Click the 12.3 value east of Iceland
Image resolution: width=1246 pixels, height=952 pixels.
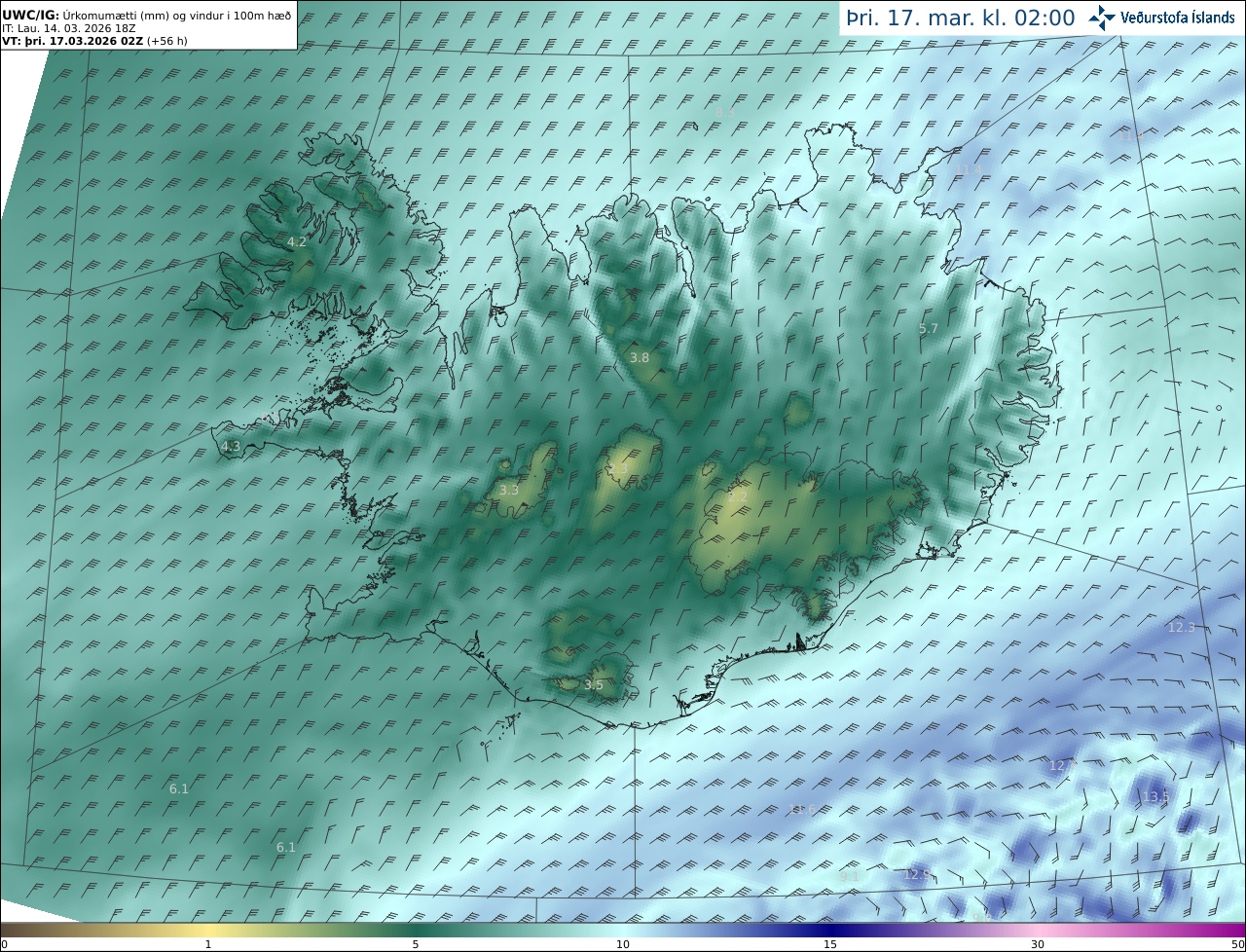pos(1181,628)
